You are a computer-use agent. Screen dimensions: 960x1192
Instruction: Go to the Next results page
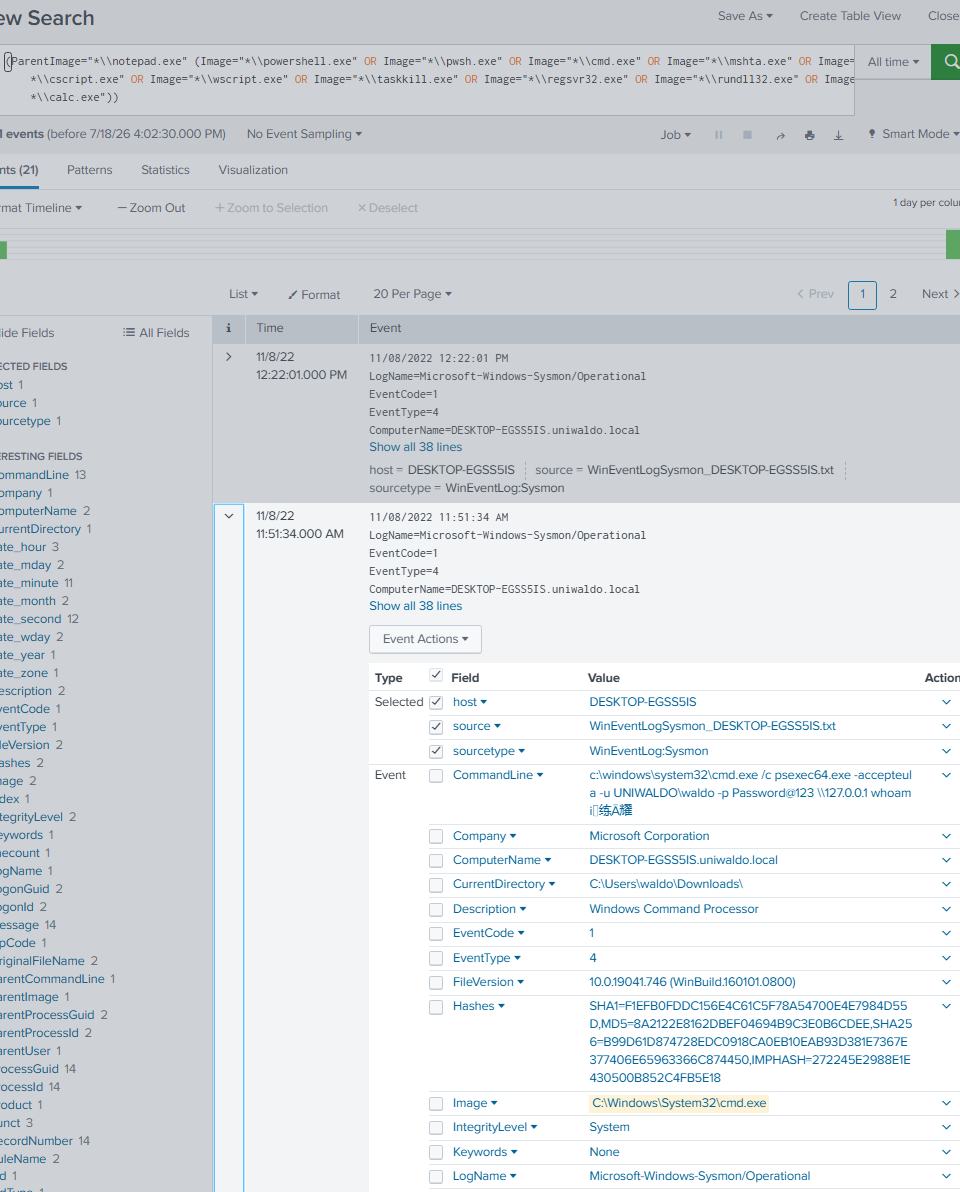tap(939, 294)
